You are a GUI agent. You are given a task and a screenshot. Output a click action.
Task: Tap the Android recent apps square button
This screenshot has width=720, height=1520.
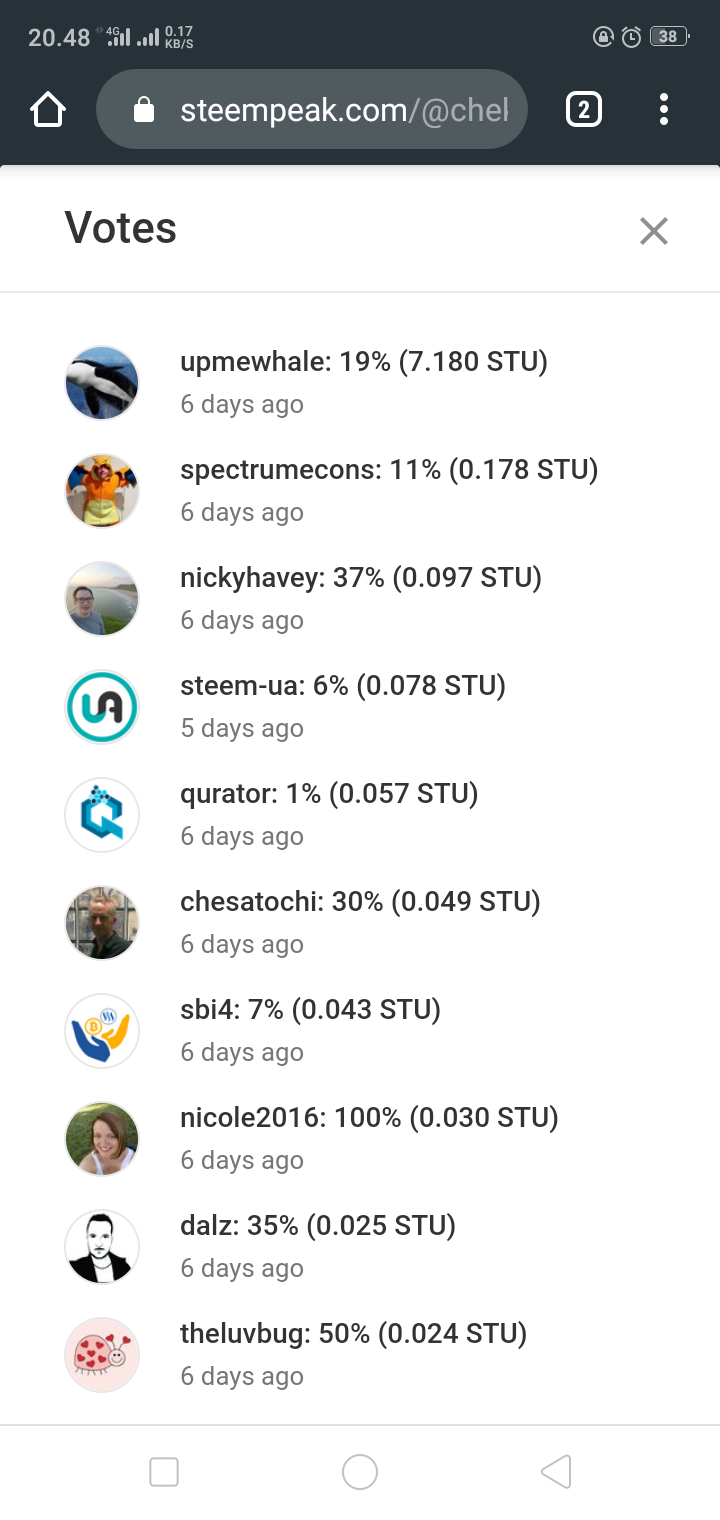164,1472
